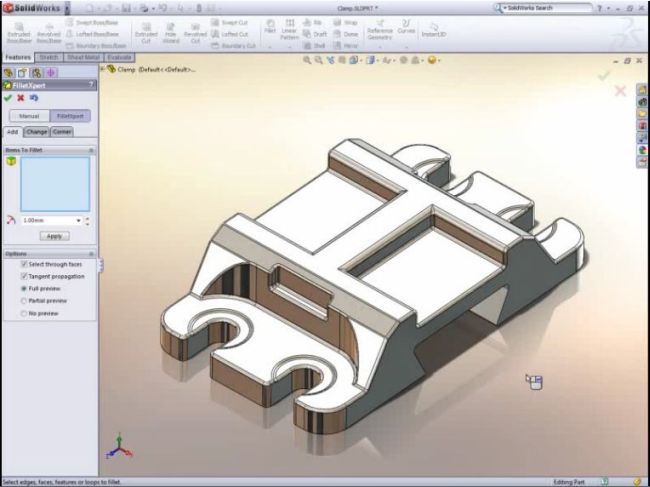The image size is (650, 487).
Task: Open the Add tab in FilletXpert
Action: [13, 132]
